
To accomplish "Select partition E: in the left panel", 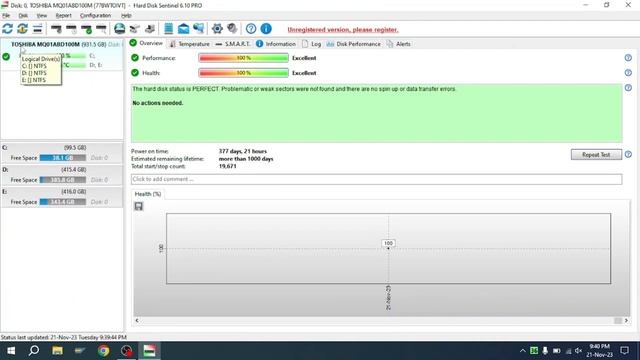I will (62, 197).
